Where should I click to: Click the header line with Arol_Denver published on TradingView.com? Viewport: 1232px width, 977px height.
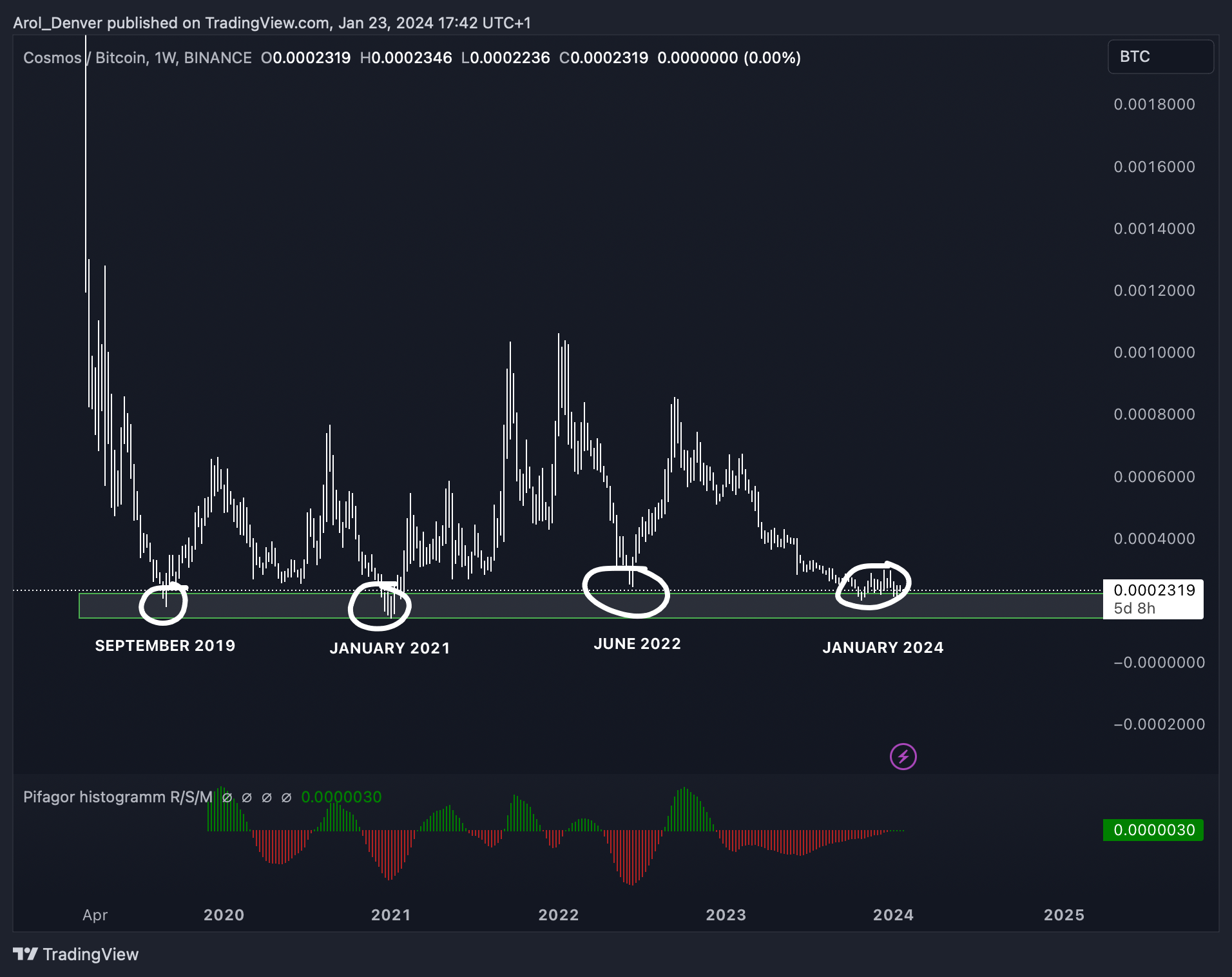point(272,23)
